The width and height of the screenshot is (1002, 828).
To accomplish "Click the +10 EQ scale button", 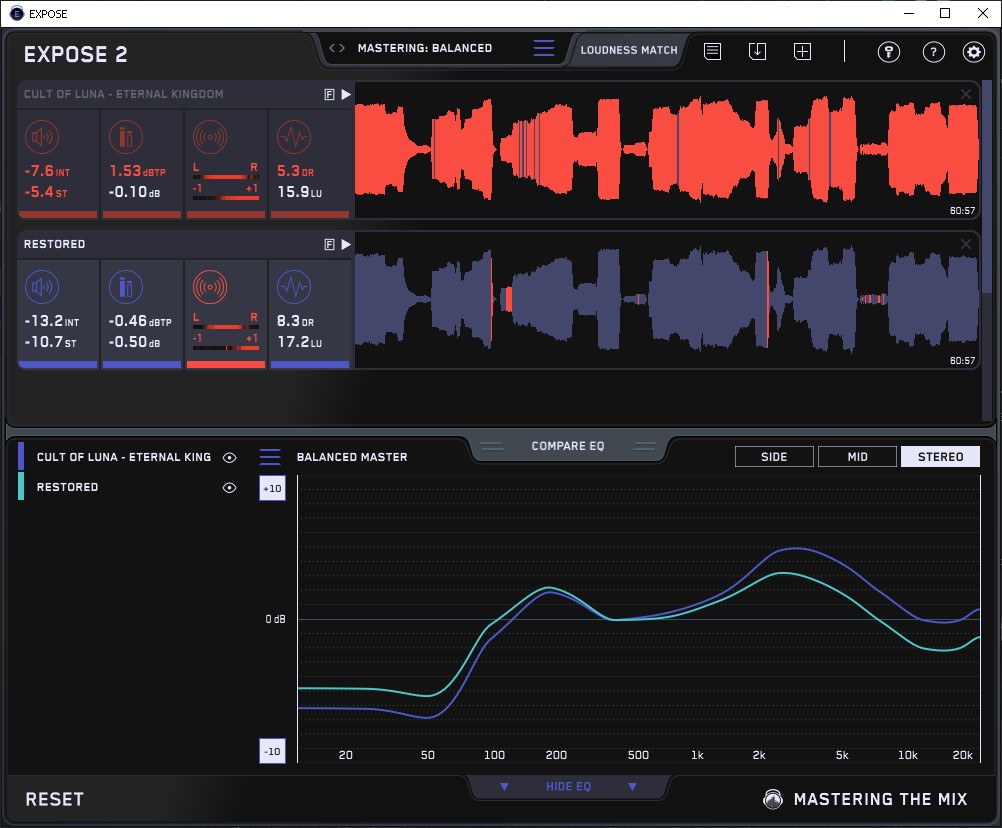I will point(272,488).
